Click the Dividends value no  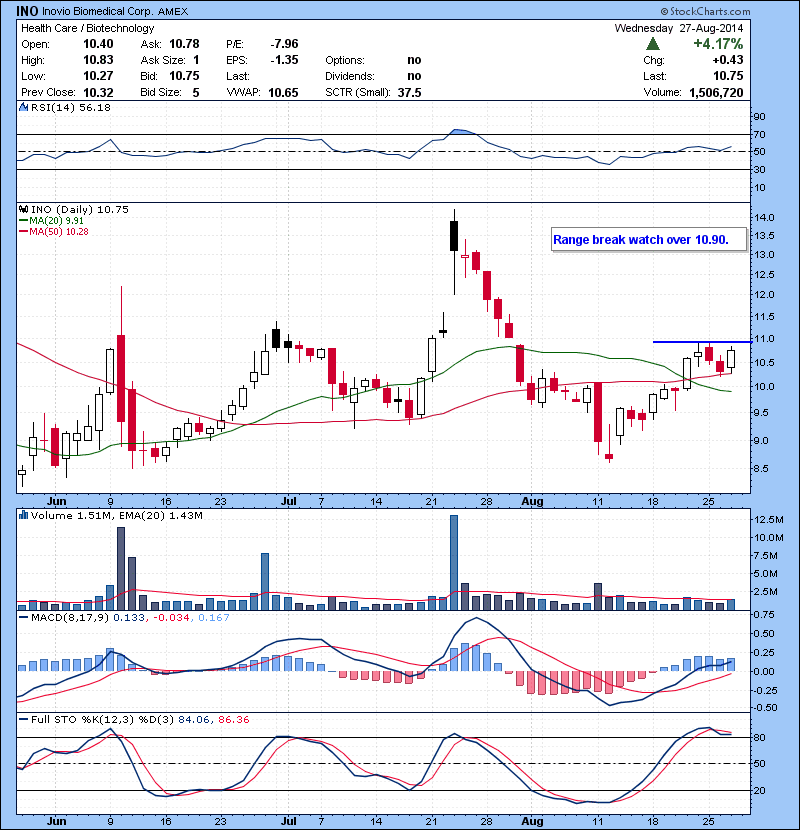click(415, 76)
